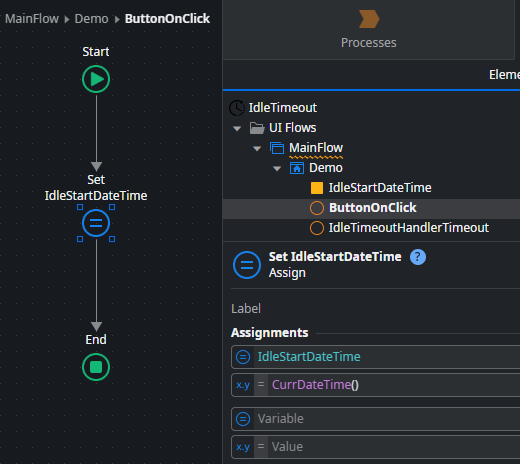The height and width of the screenshot is (464, 520).
Task: Select the IdleTimeout module root
Action: click(x=283, y=108)
